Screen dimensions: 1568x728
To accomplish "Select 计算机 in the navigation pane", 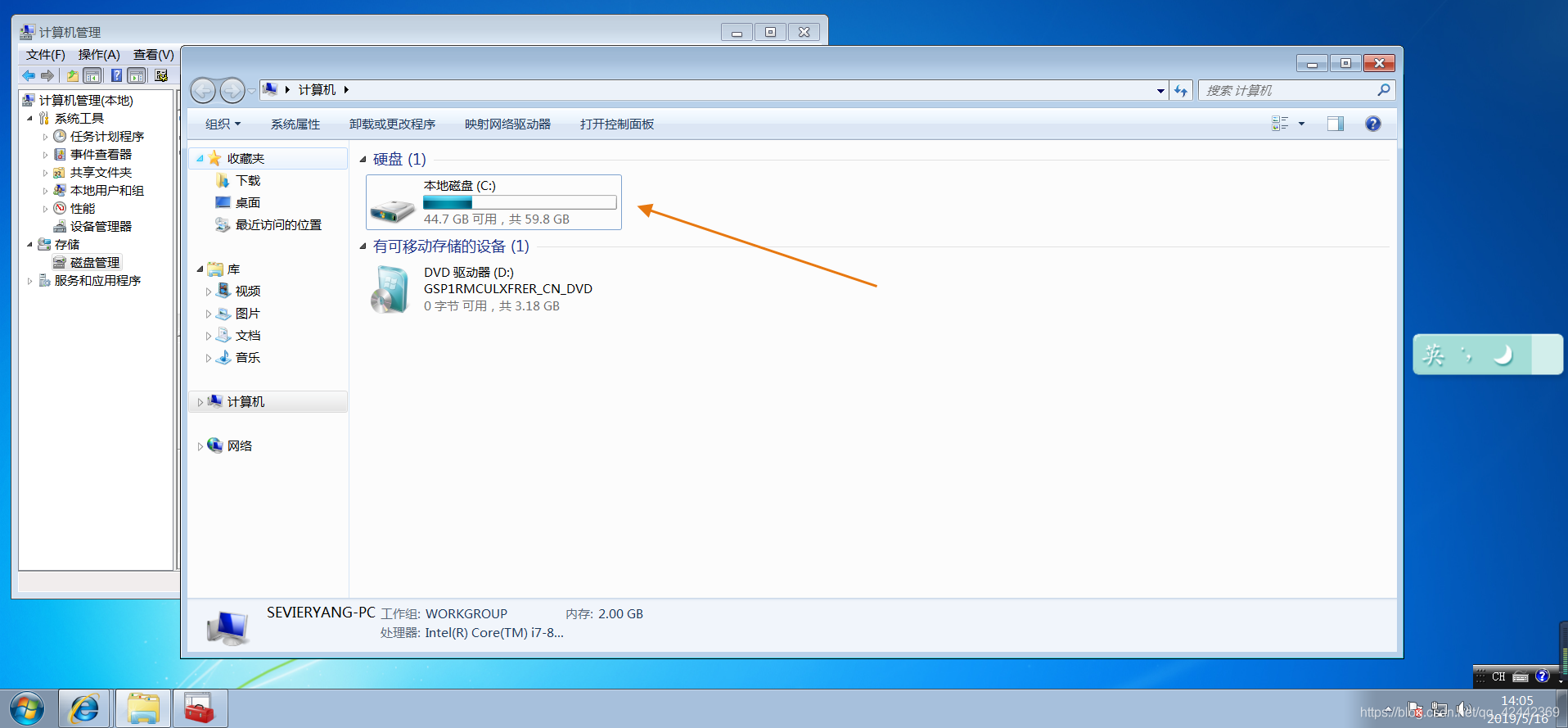I will point(246,402).
